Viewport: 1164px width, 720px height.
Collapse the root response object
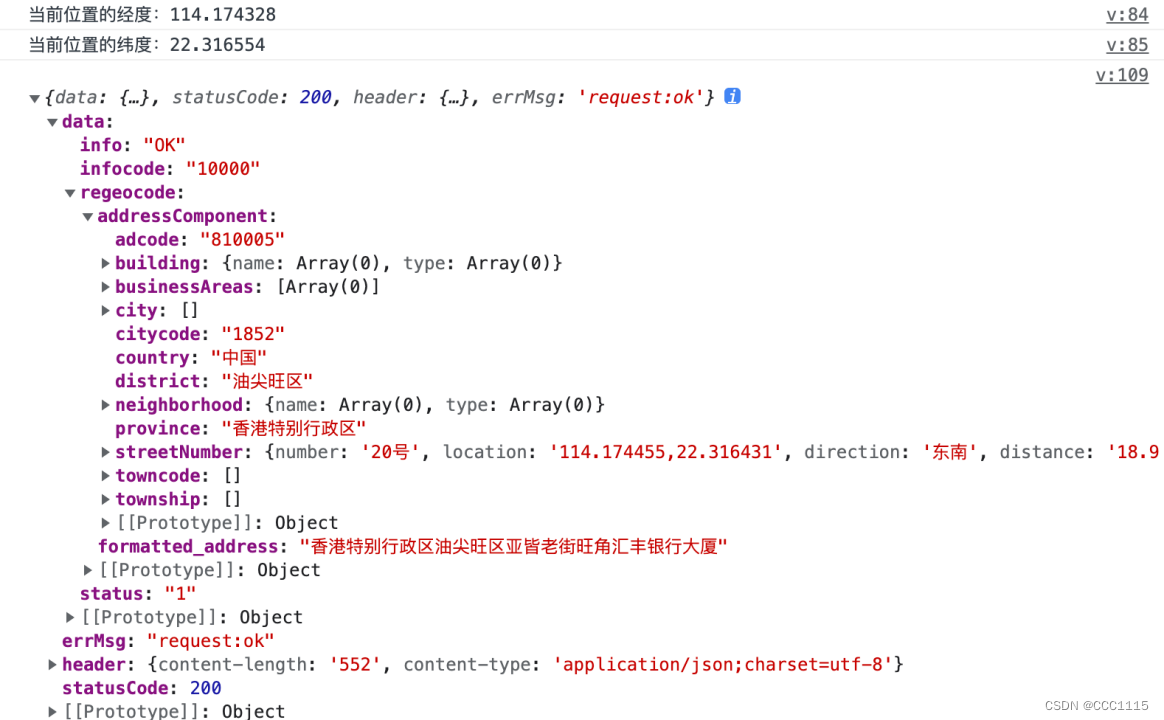point(34,98)
